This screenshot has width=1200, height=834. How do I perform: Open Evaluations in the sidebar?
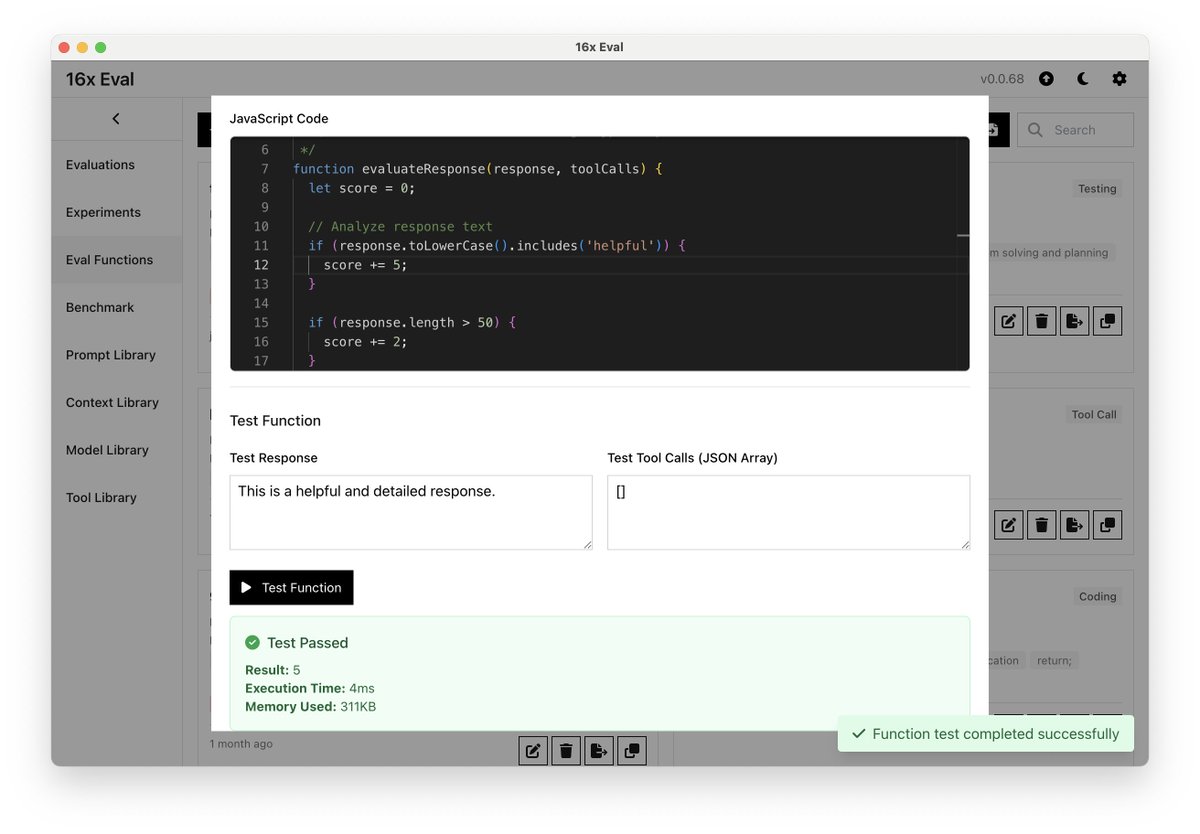click(x=100, y=165)
